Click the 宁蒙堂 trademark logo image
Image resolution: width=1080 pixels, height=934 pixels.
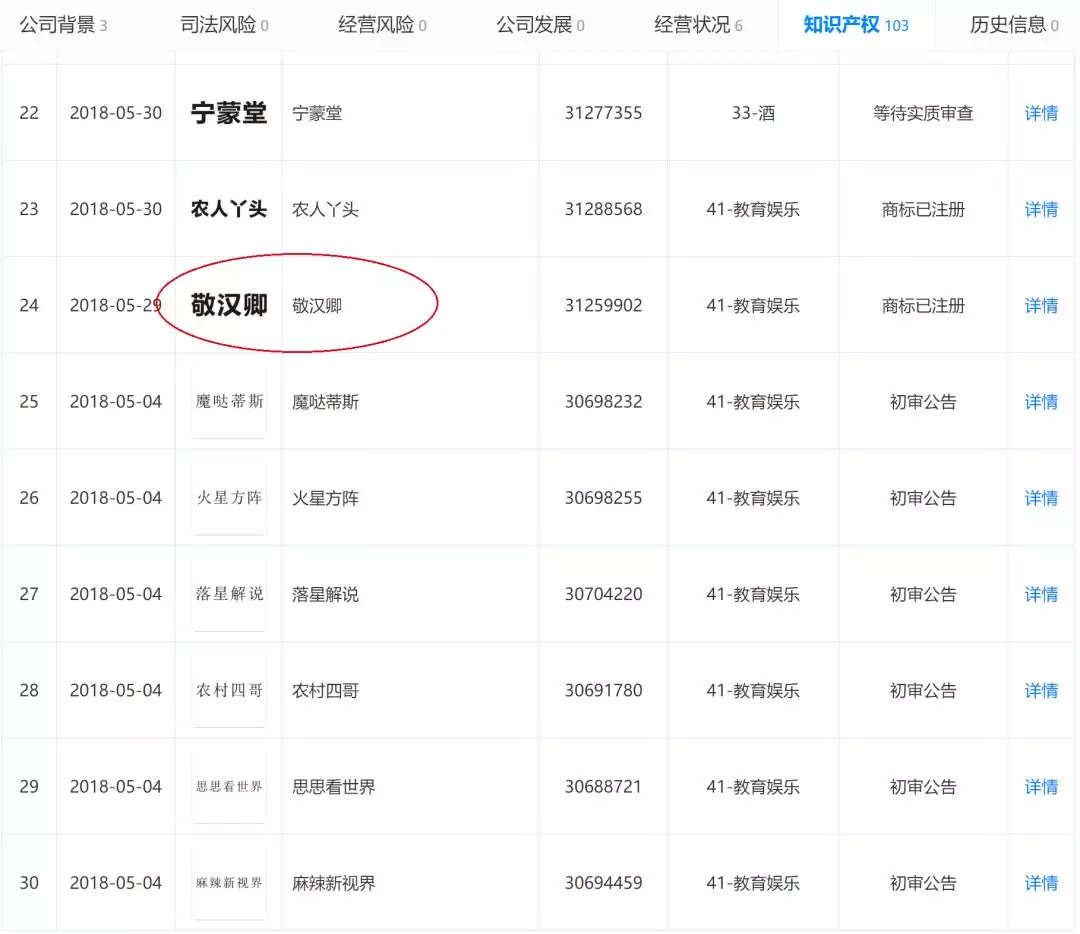(229, 113)
